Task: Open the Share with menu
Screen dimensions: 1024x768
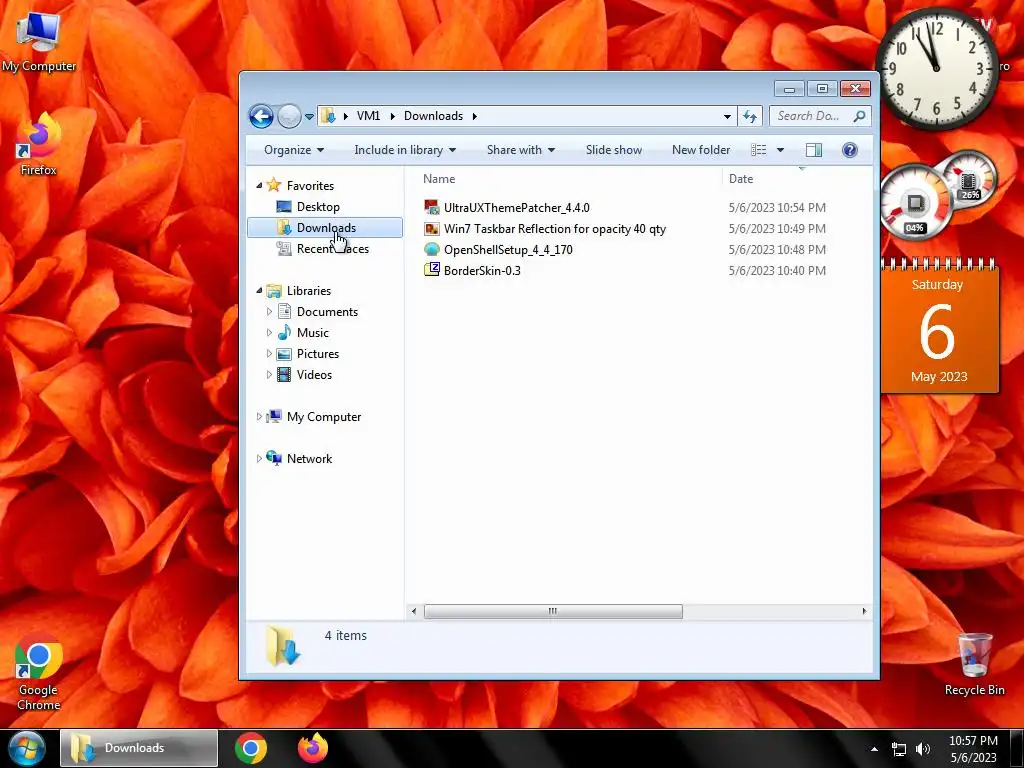Action: click(x=520, y=150)
